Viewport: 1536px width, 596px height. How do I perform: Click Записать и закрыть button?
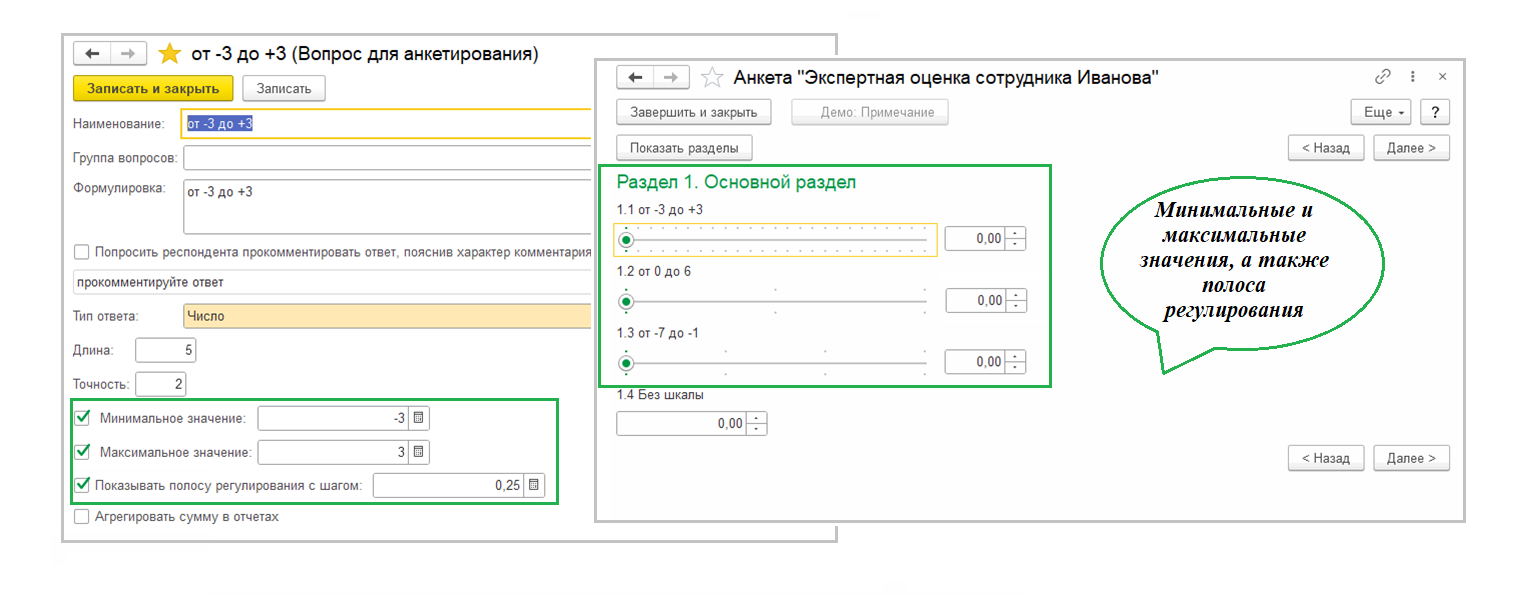click(153, 88)
